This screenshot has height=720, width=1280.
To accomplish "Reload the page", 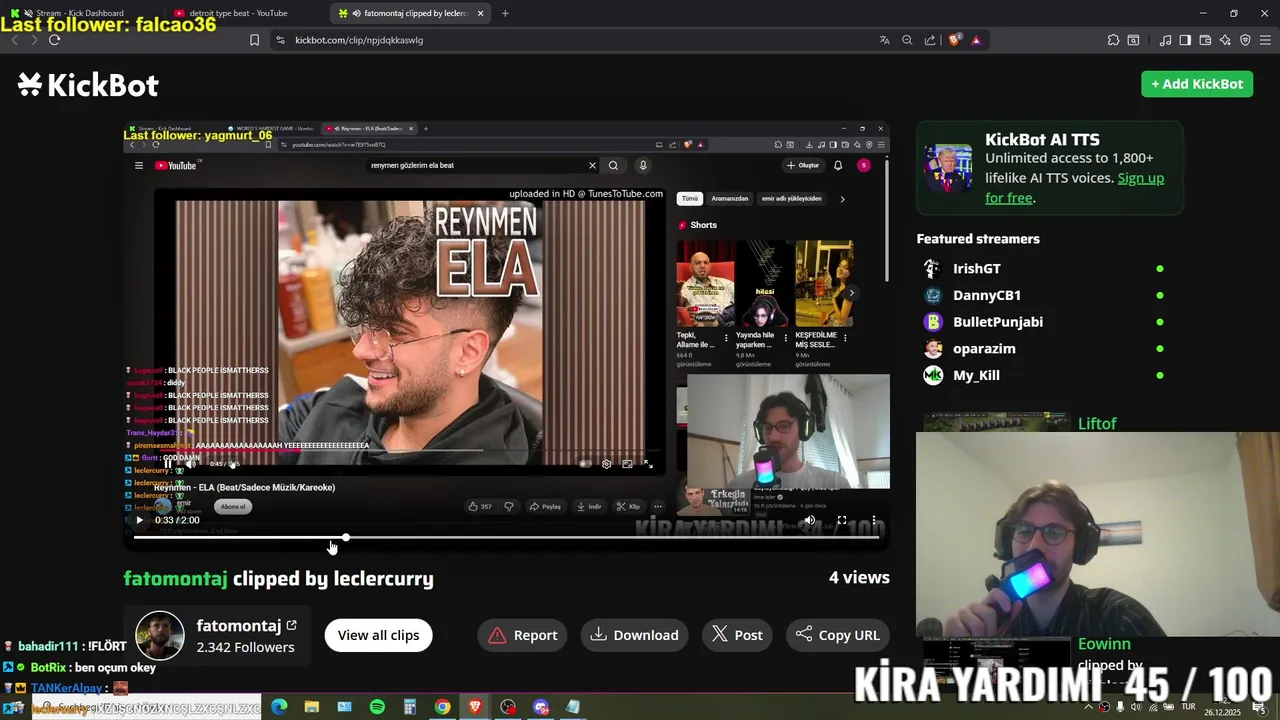I will (54, 40).
